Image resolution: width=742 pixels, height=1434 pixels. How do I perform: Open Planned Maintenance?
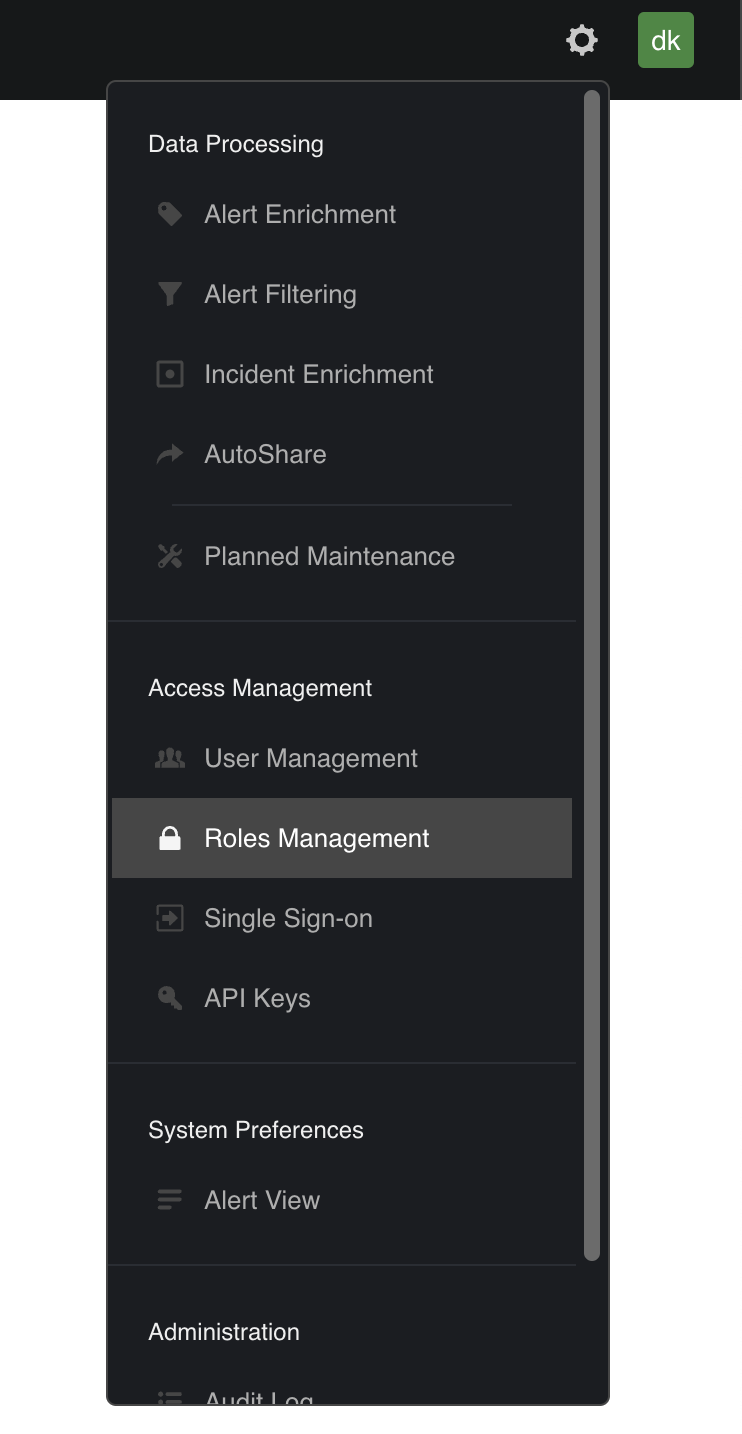[x=329, y=555]
